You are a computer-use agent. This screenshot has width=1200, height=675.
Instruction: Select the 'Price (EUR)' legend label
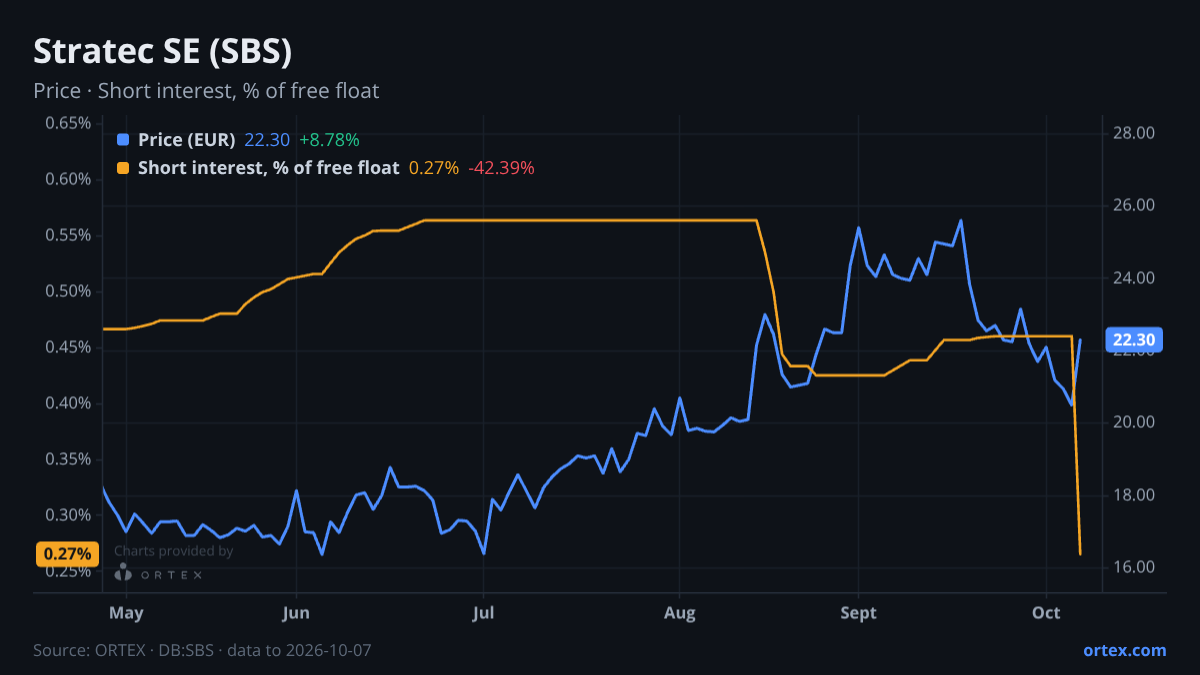click(x=187, y=140)
